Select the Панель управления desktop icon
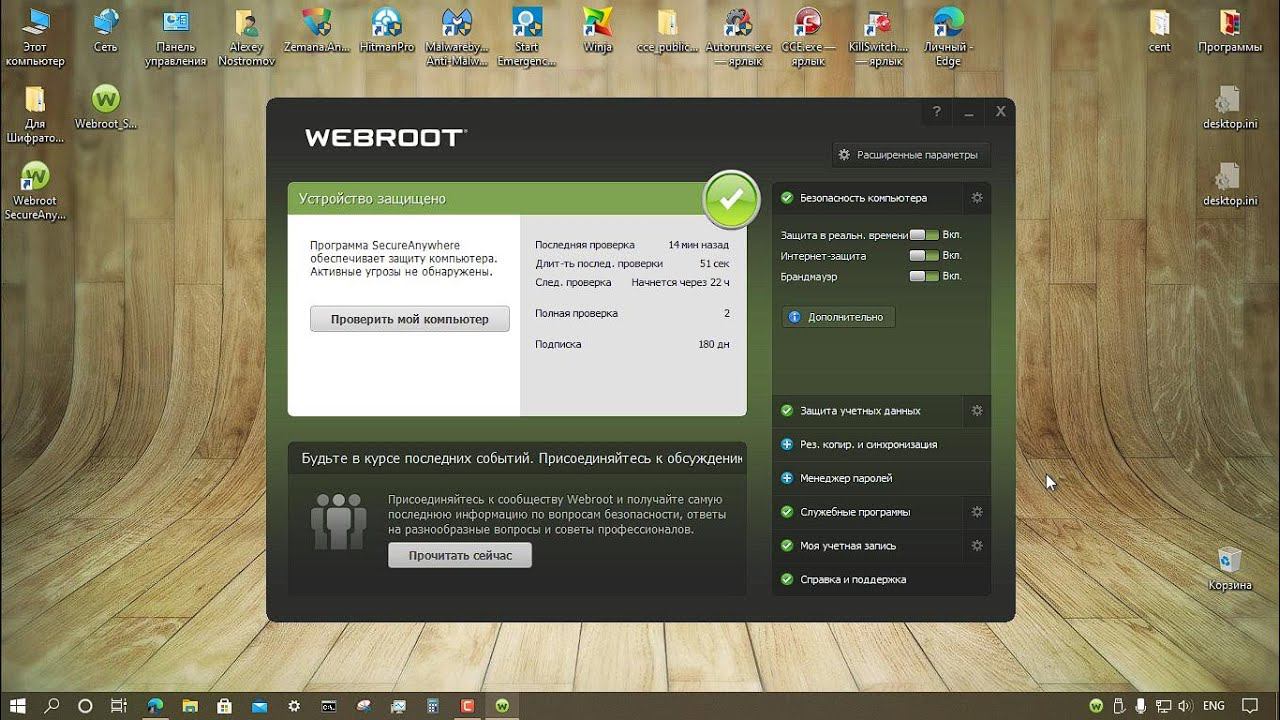 176,38
